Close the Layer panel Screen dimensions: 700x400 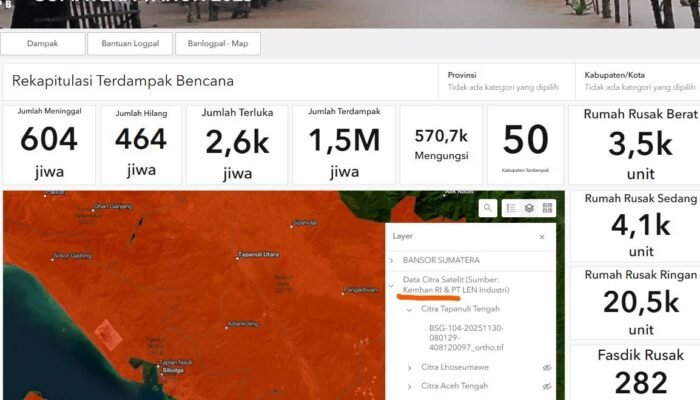coord(542,237)
